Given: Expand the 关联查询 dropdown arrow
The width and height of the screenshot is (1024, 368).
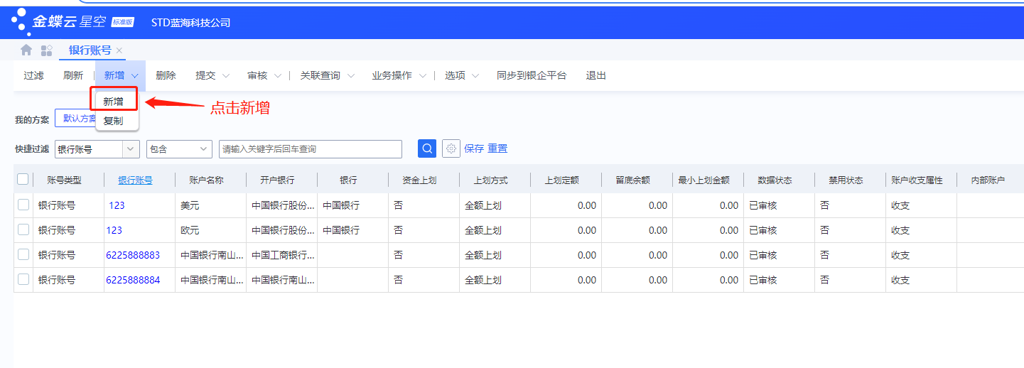Looking at the screenshot, I should [350, 76].
